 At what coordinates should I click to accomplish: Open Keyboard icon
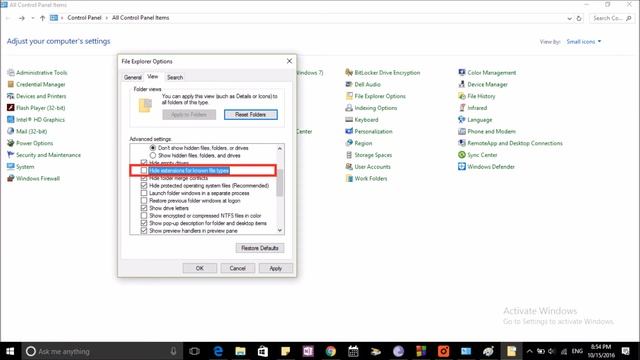349,120
